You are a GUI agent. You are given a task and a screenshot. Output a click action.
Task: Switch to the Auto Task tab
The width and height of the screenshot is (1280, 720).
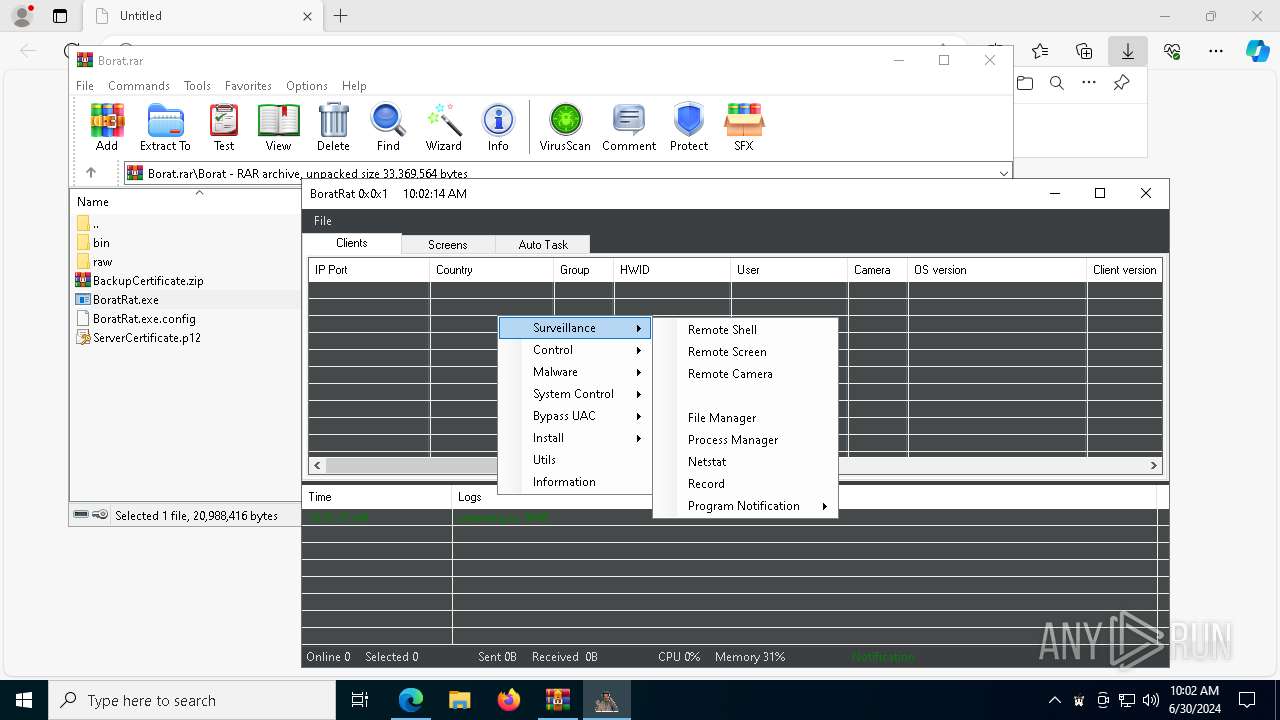click(x=543, y=244)
